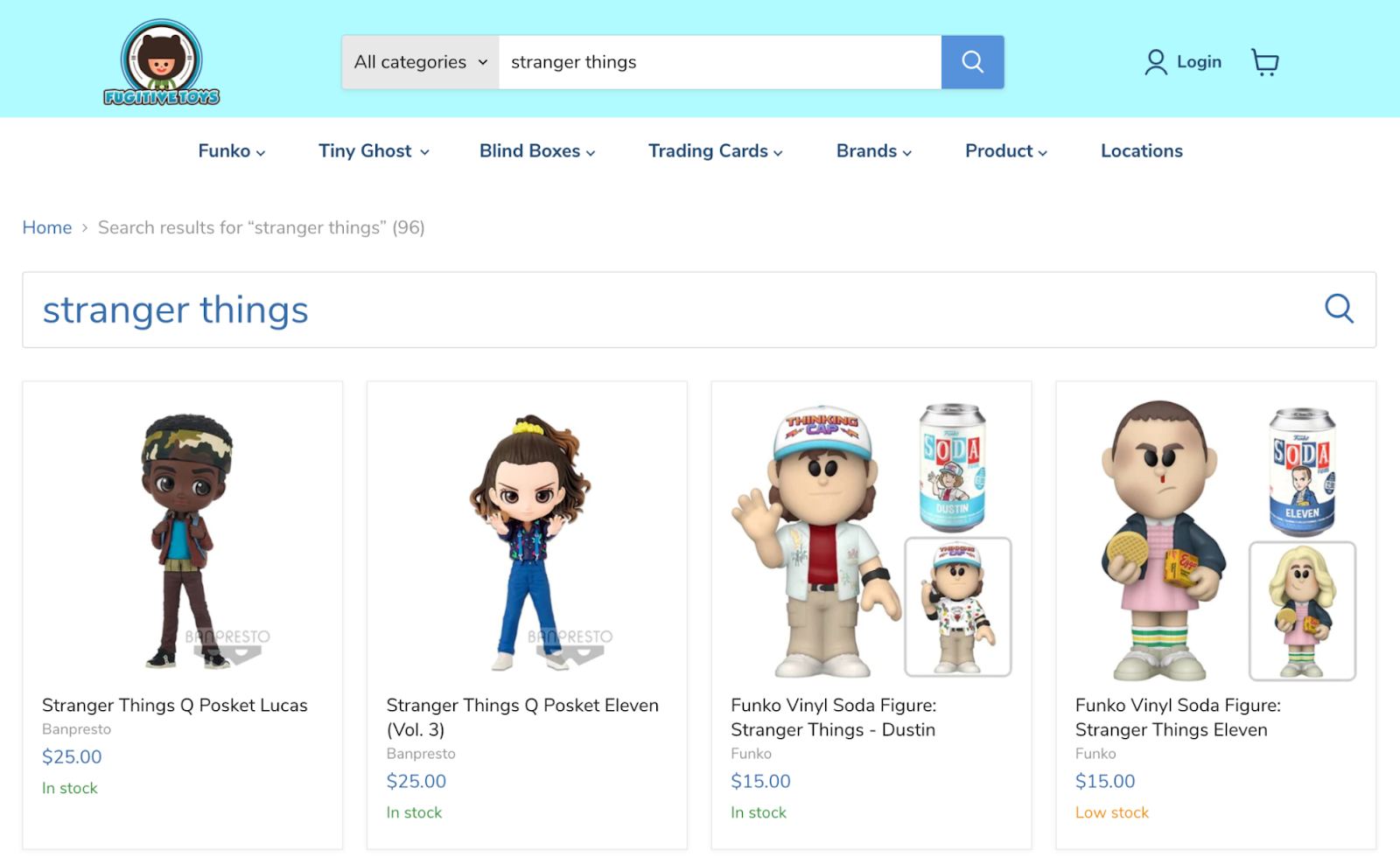Open the shopping cart icon
The image size is (1400, 864).
click(x=1265, y=62)
